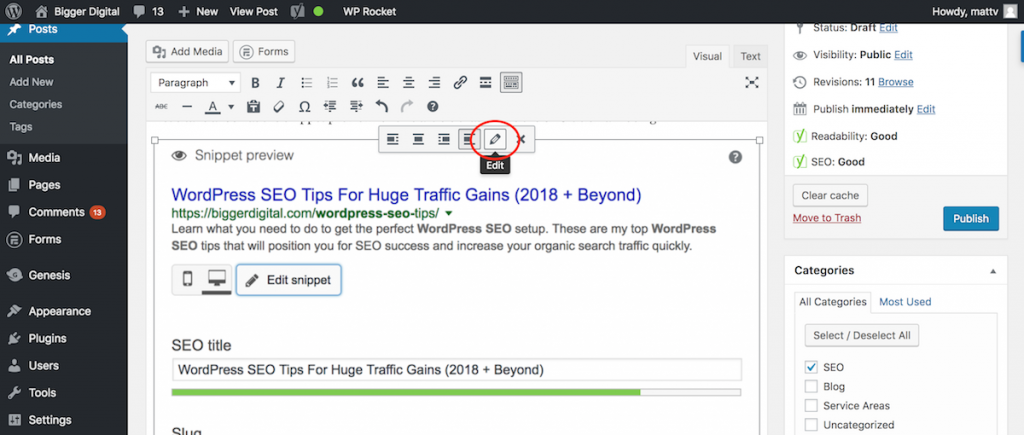
Task: Insert a numbered list
Action: tap(332, 83)
